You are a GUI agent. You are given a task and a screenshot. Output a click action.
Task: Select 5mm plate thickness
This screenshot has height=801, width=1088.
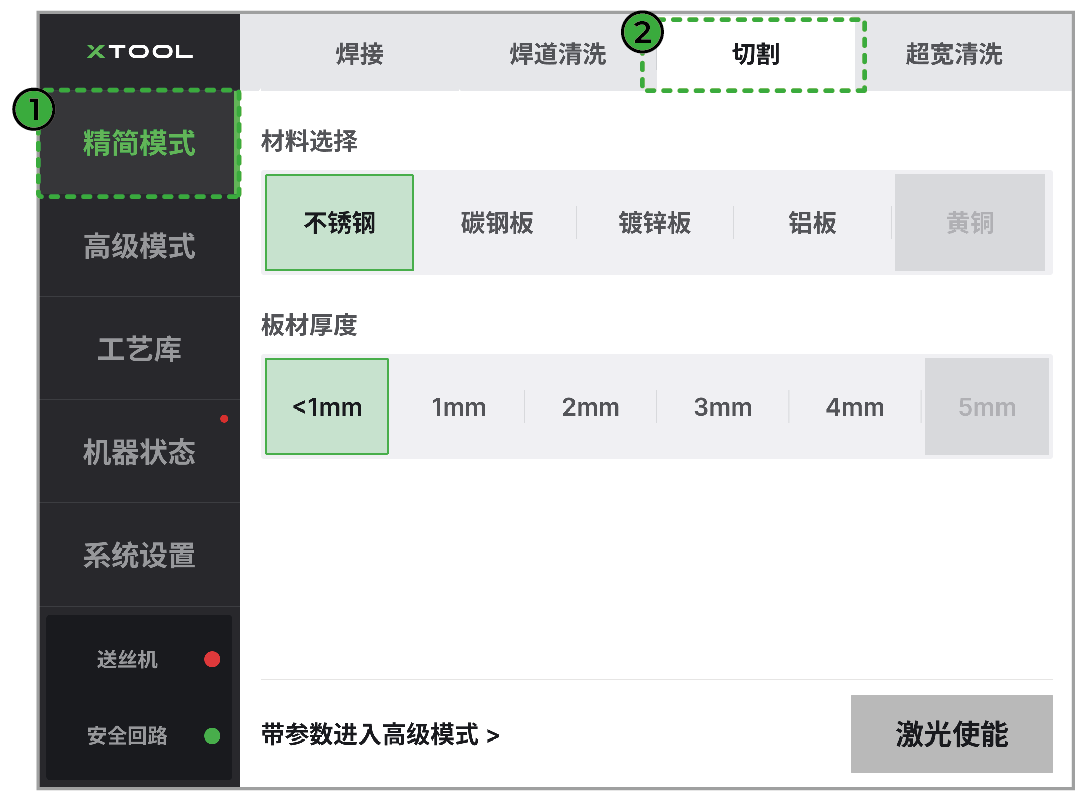[x=987, y=407]
